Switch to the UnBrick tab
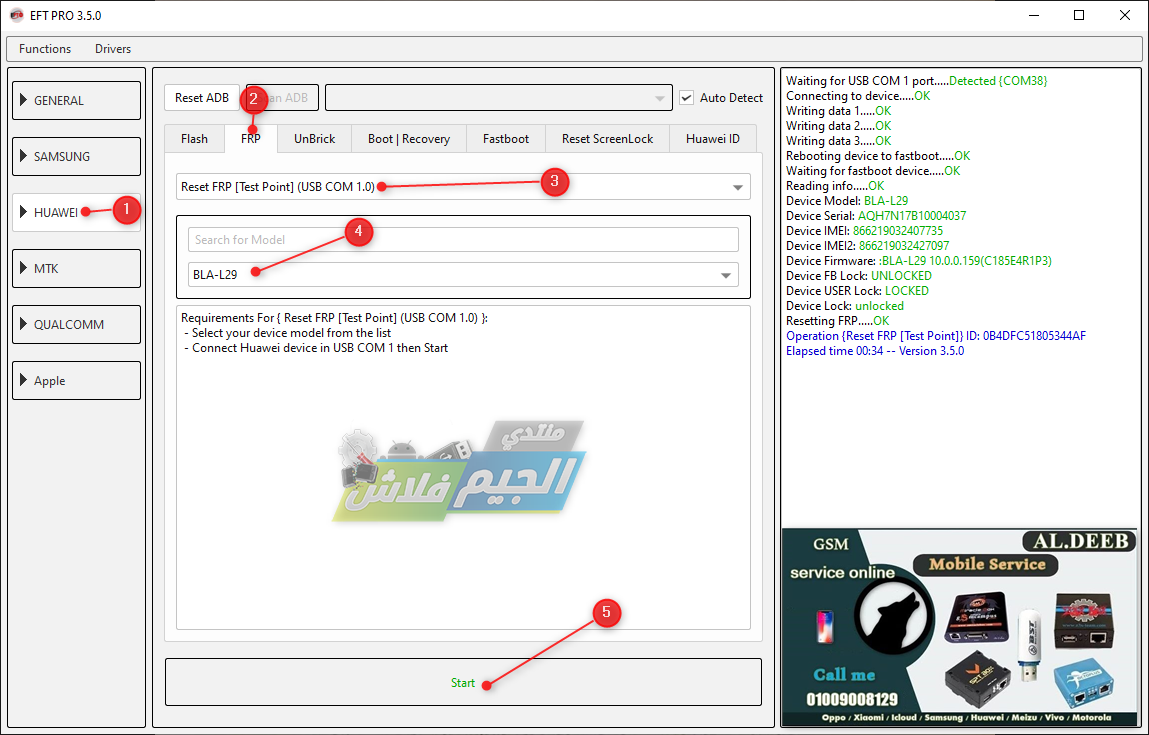The height and width of the screenshot is (735, 1149). (314, 138)
